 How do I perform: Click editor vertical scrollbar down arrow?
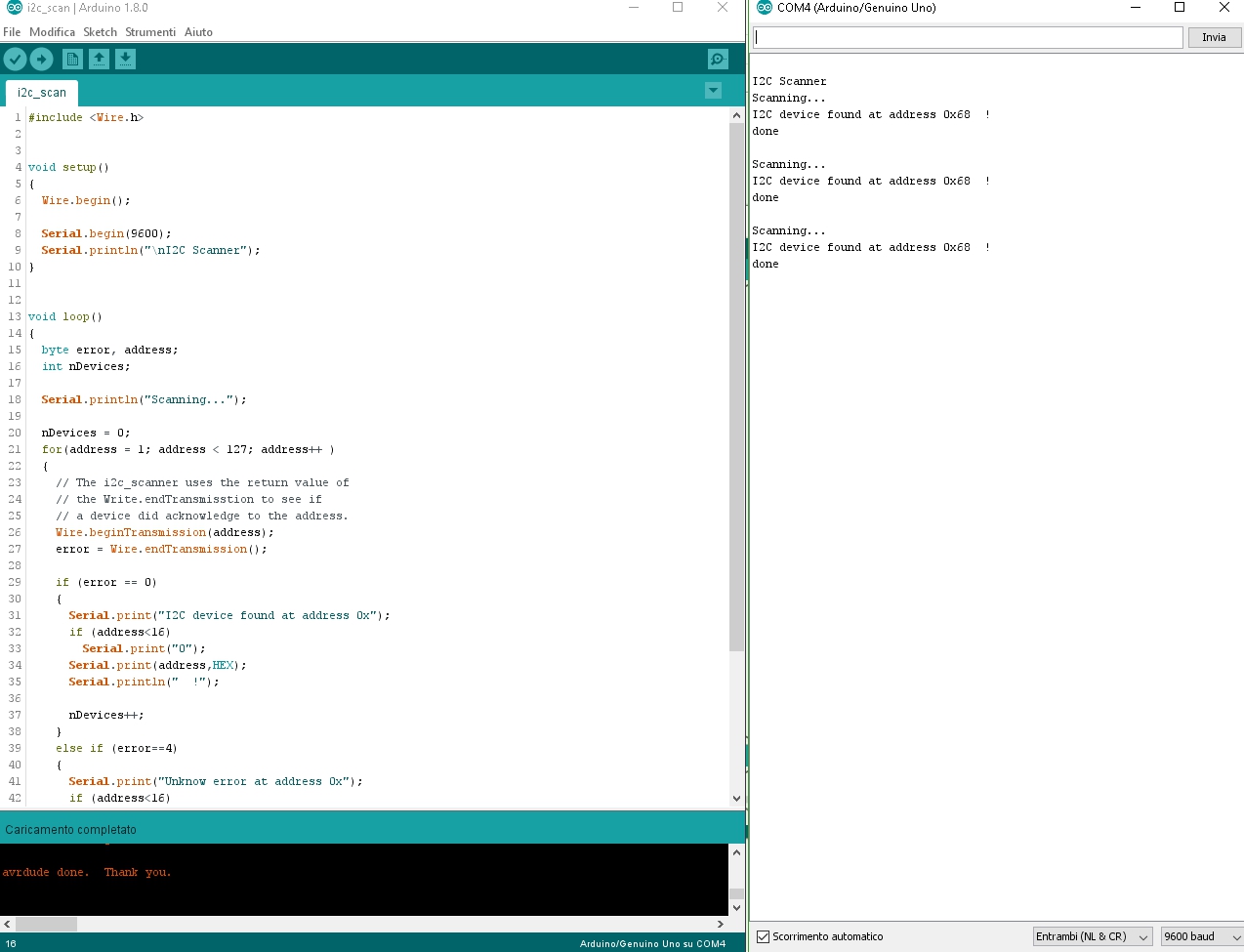[736, 798]
